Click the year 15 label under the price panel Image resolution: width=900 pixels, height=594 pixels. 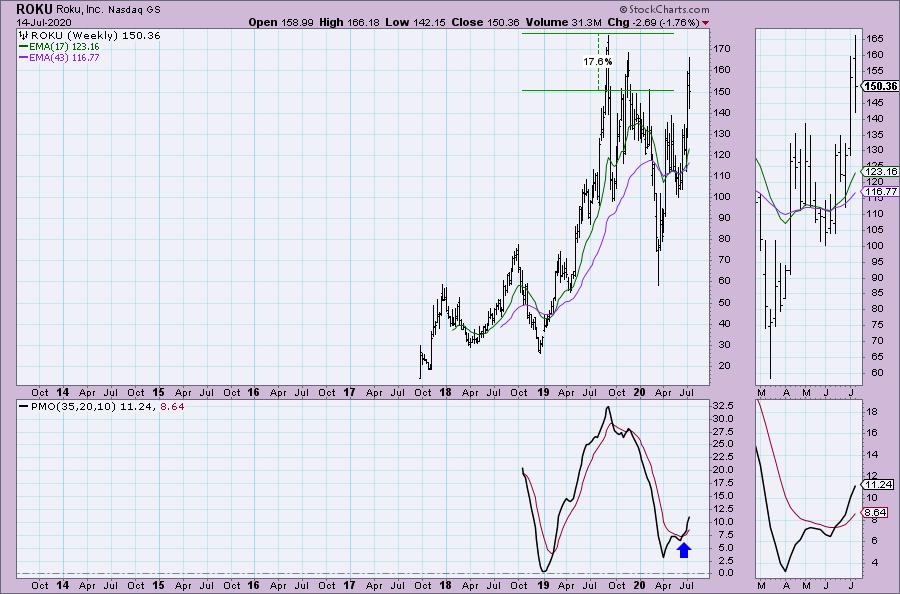158,393
